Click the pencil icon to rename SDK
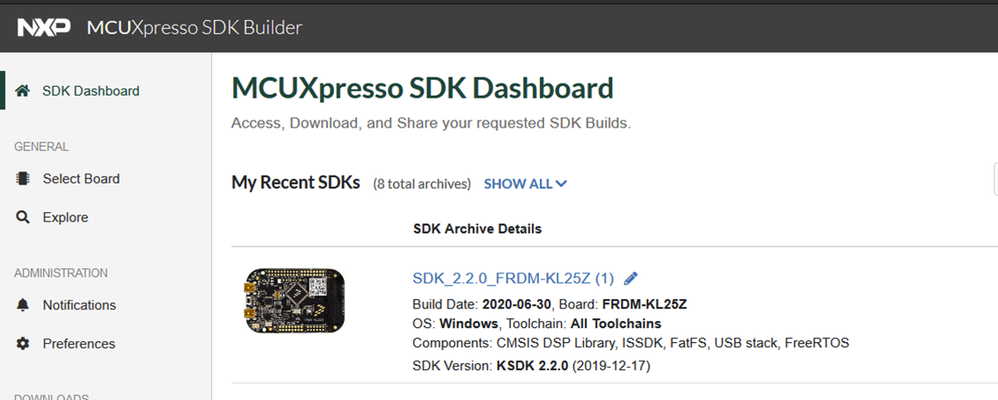The image size is (998, 400). (x=631, y=278)
